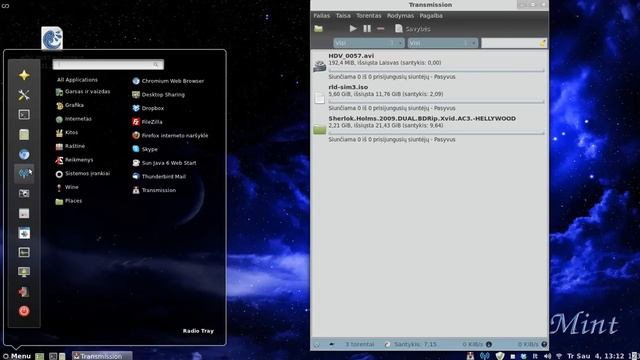Open the blue globe browser icon in sidebar
This screenshot has width=640, height=360.
tap(24, 154)
